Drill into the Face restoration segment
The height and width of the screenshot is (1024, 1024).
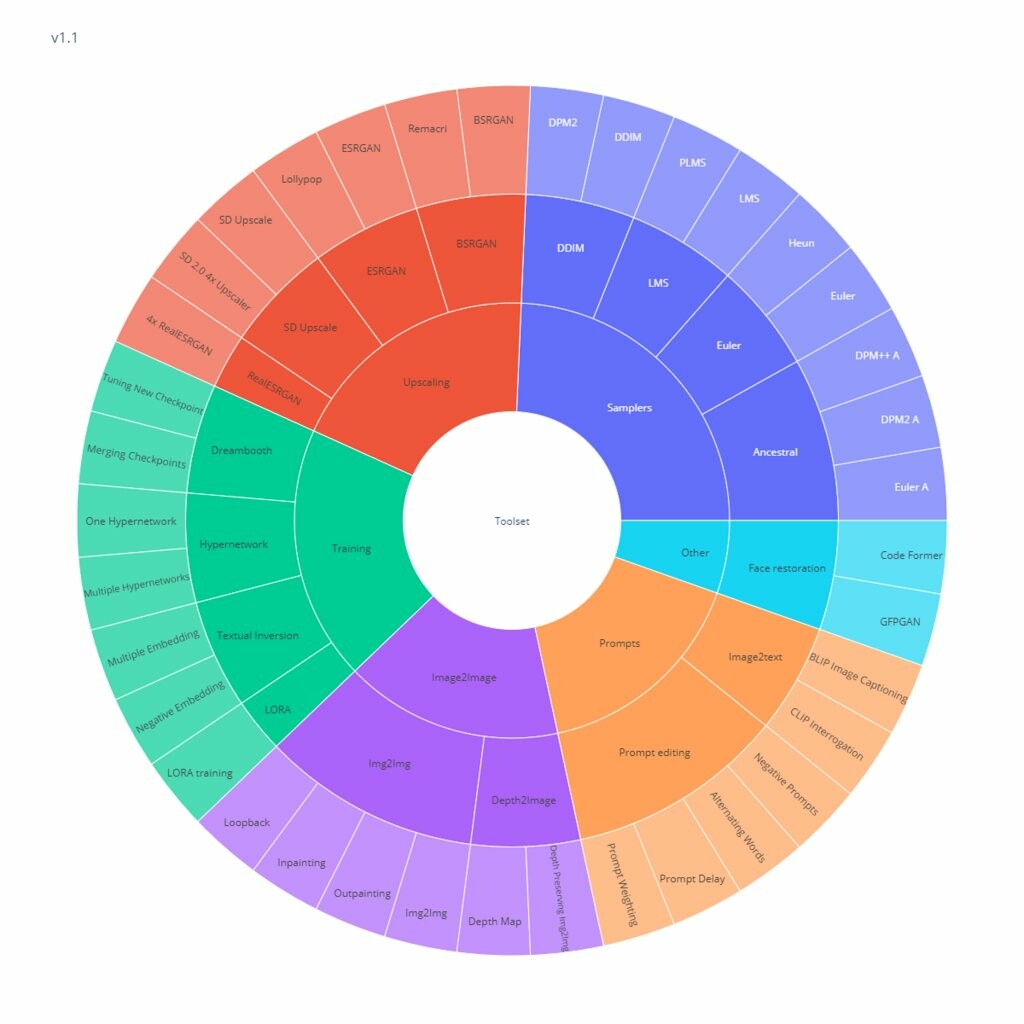click(x=787, y=568)
